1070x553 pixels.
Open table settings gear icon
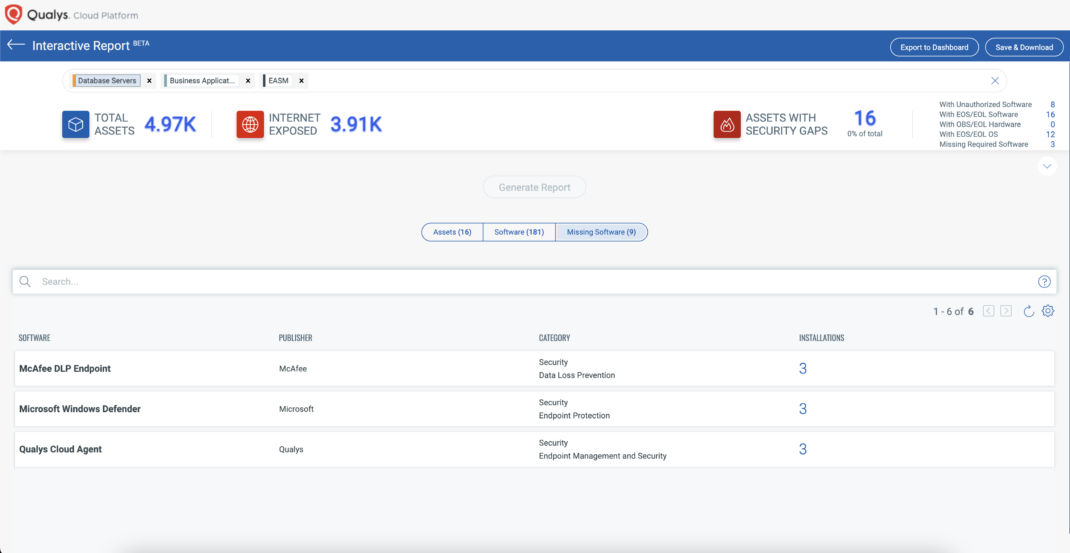pyautogui.click(x=1047, y=311)
